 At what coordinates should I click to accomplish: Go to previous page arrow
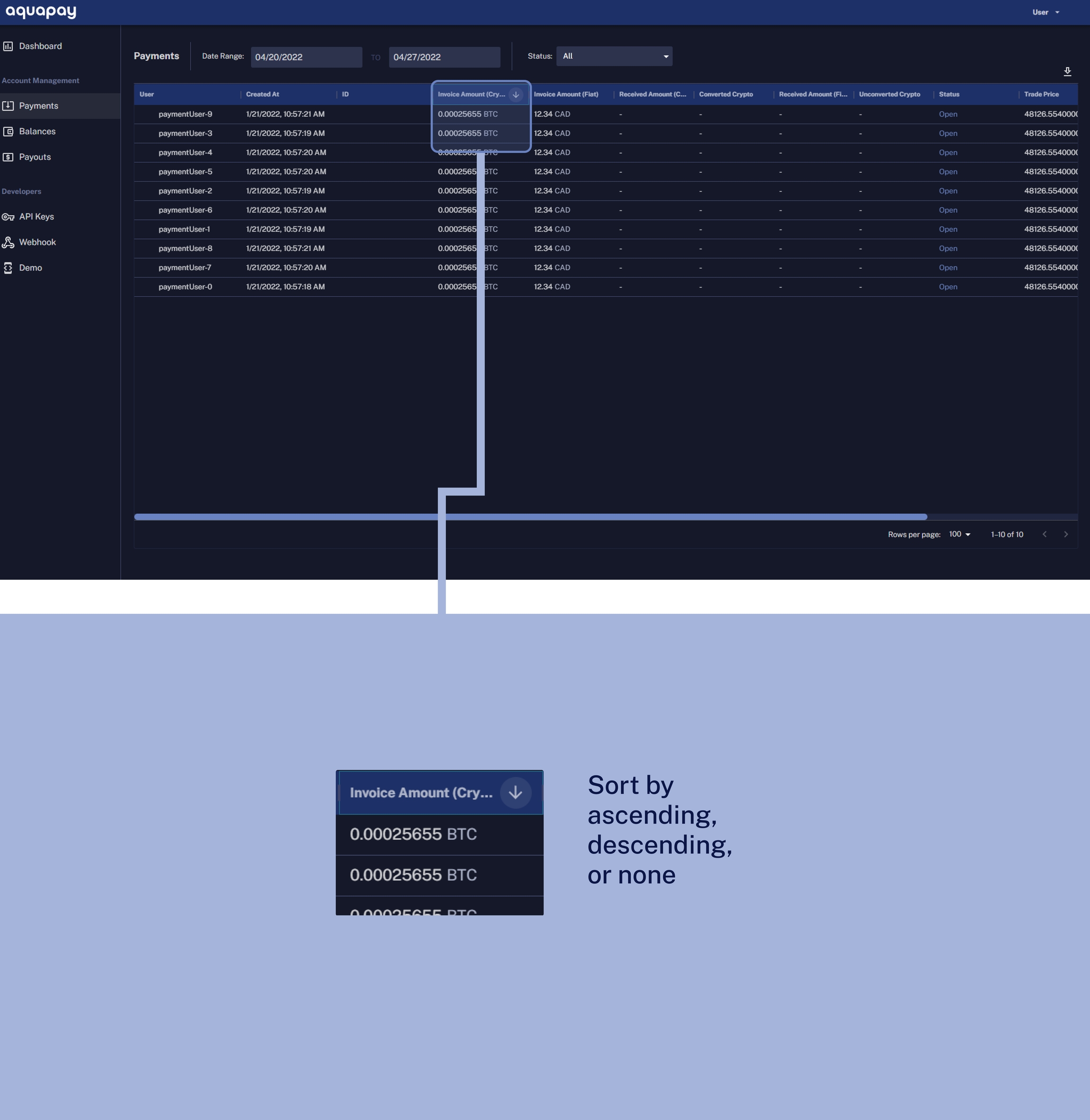click(1044, 534)
